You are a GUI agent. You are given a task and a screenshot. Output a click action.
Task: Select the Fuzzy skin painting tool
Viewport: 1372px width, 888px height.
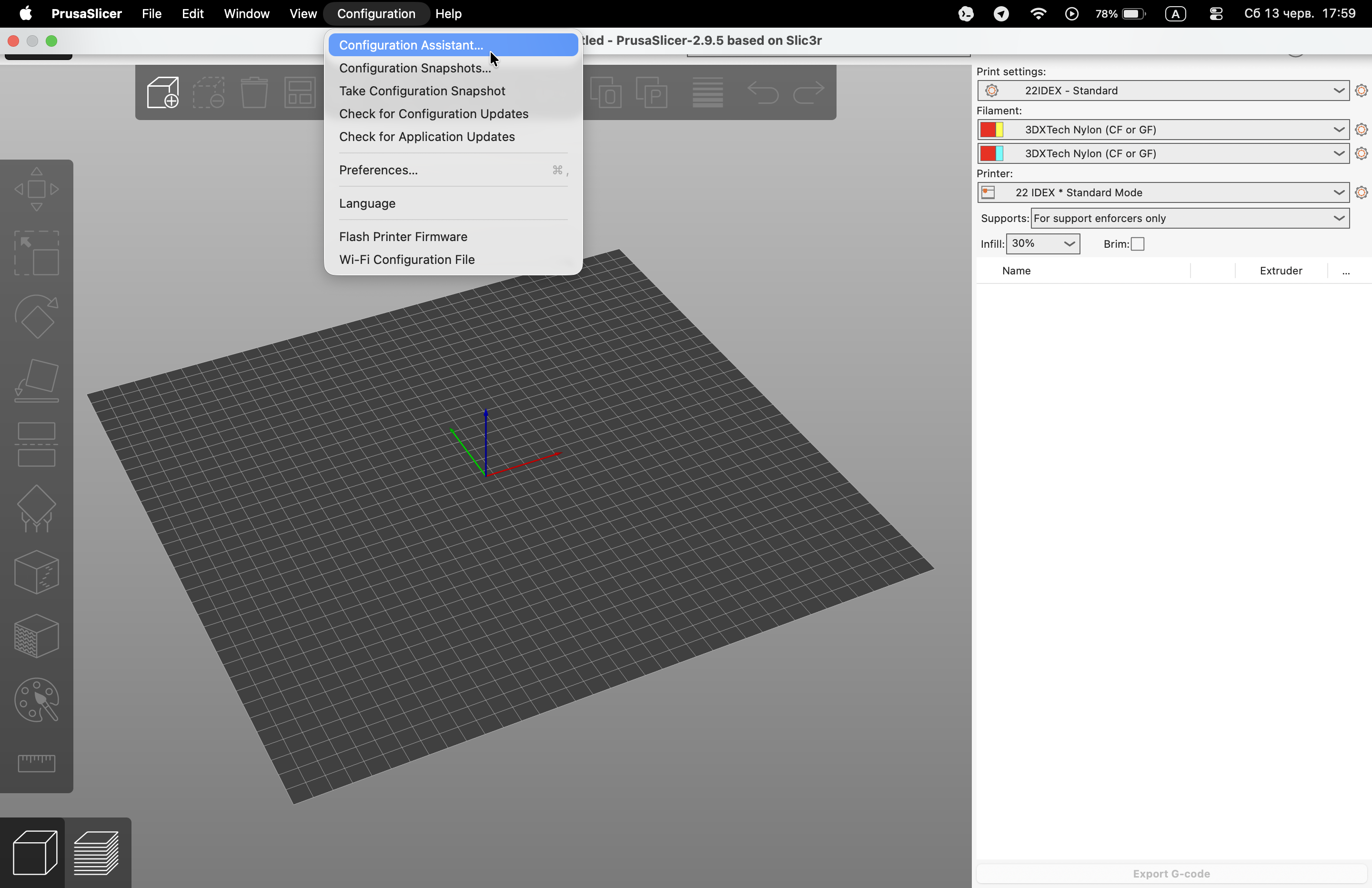pyautogui.click(x=36, y=636)
